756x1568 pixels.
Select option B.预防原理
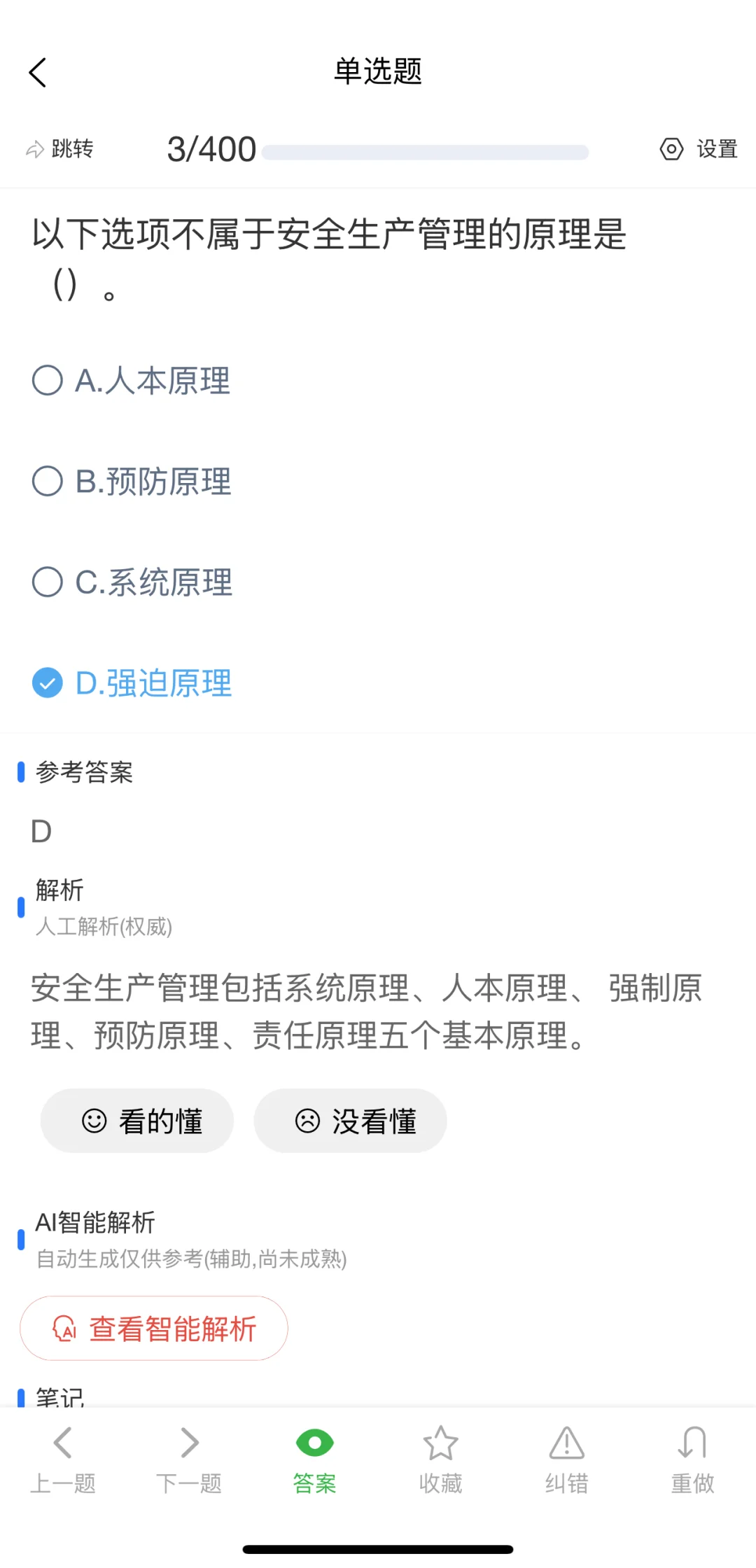point(132,482)
